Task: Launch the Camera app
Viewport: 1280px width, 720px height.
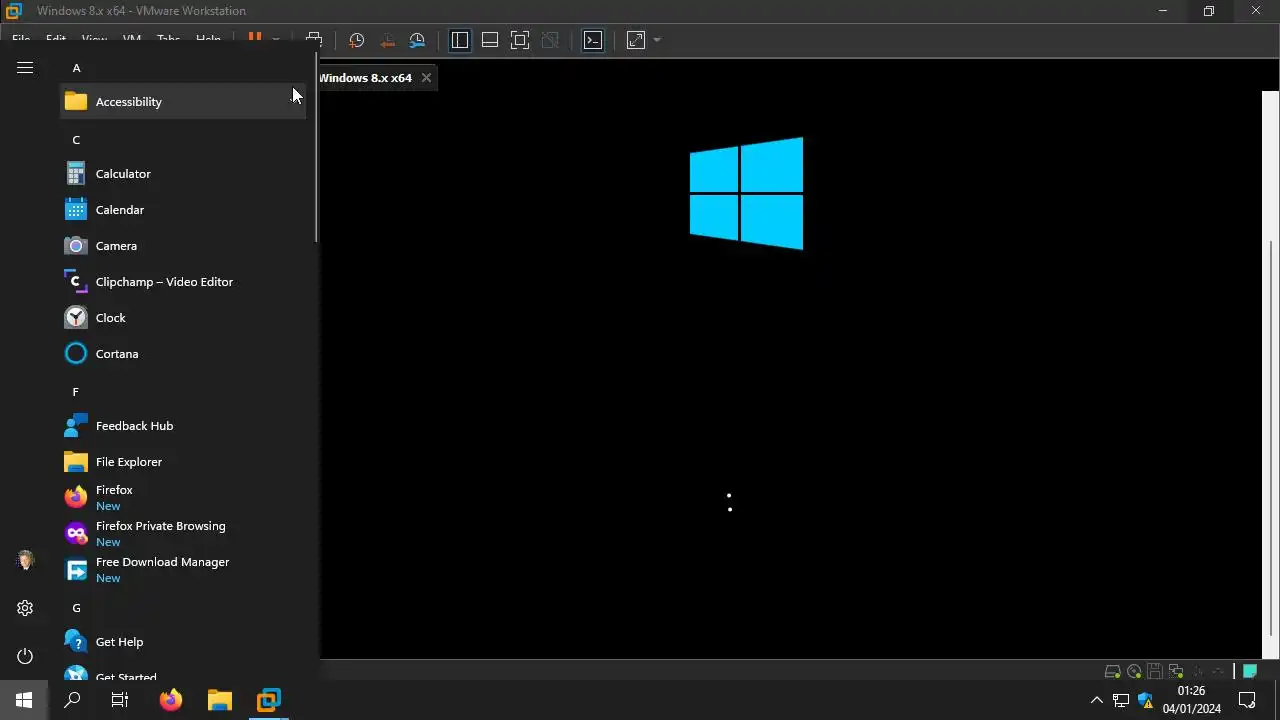Action: point(183,246)
